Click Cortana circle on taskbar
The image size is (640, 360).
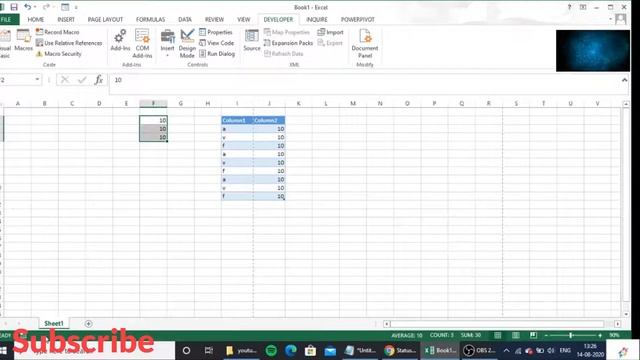186,350
